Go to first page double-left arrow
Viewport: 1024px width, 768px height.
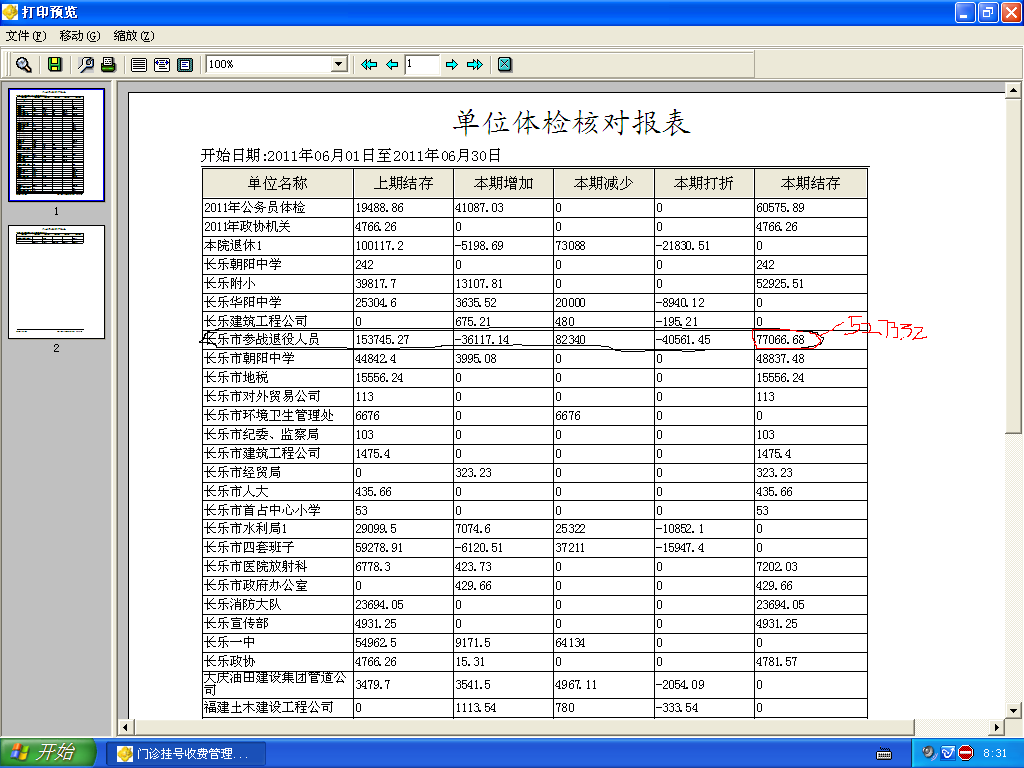[369, 64]
